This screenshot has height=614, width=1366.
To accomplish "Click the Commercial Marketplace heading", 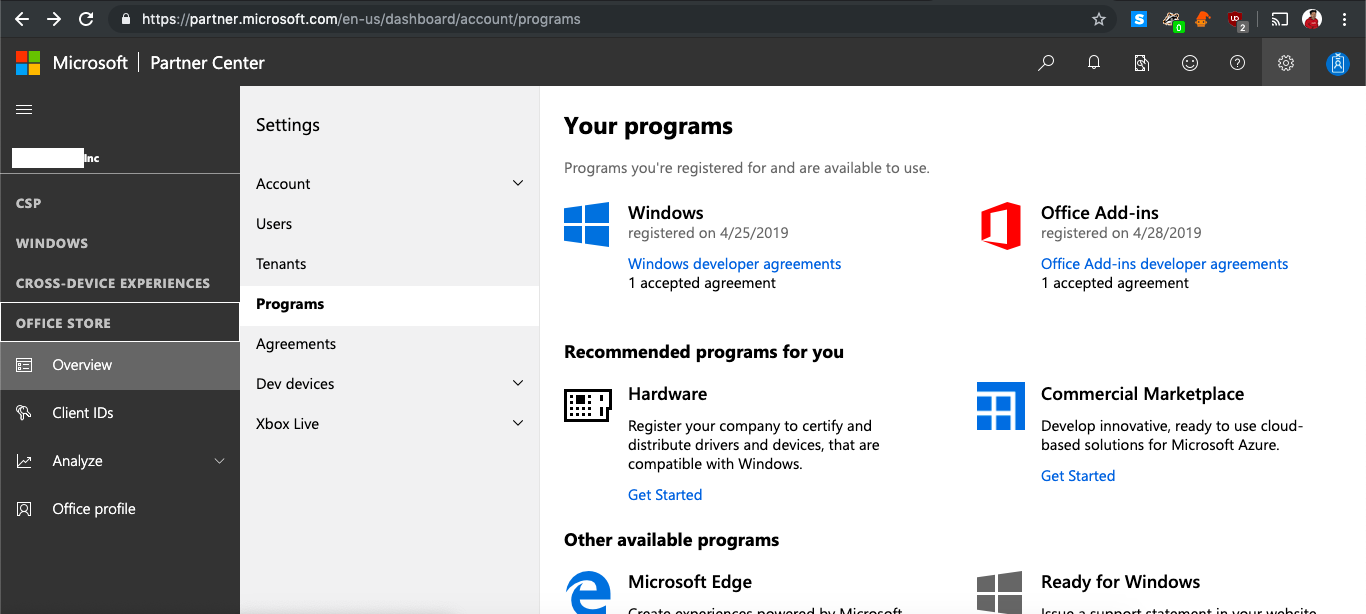I will pos(1142,394).
